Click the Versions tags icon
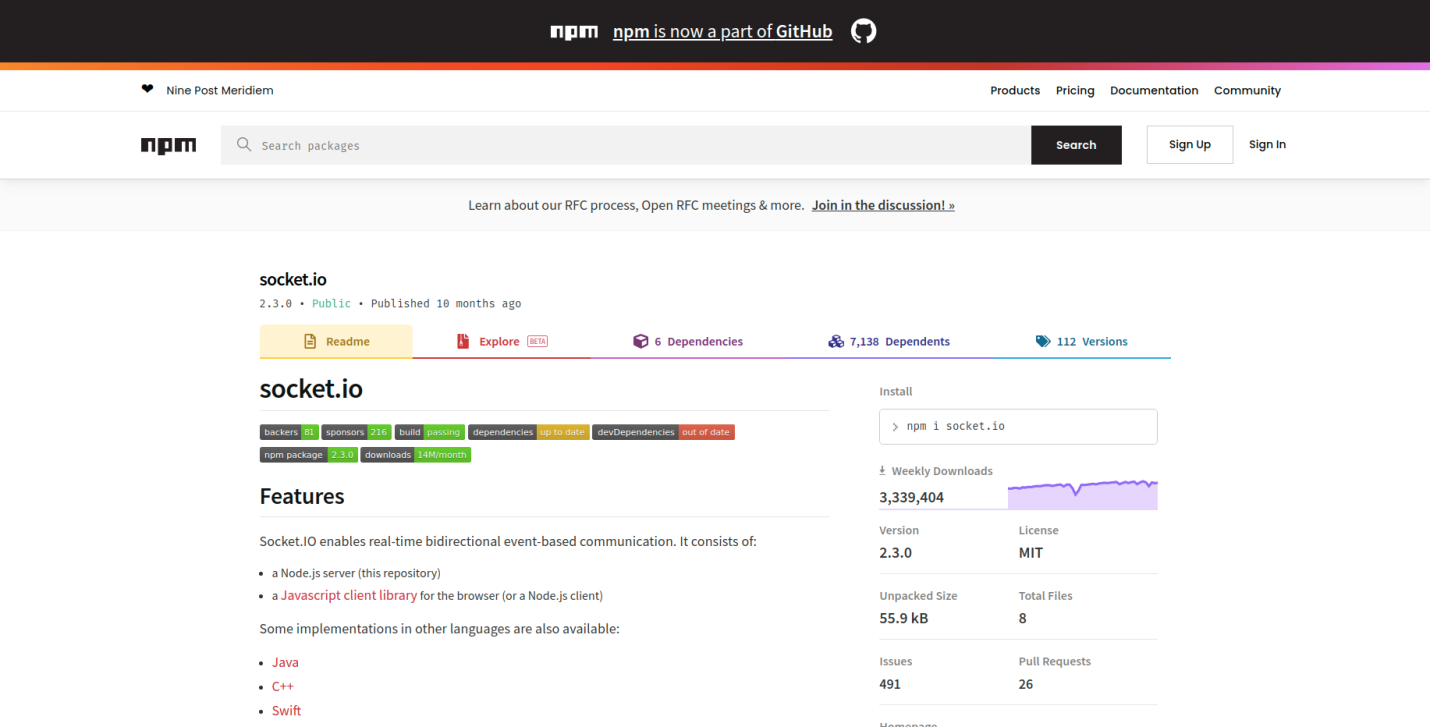1430x727 pixels. (1043, 341)
